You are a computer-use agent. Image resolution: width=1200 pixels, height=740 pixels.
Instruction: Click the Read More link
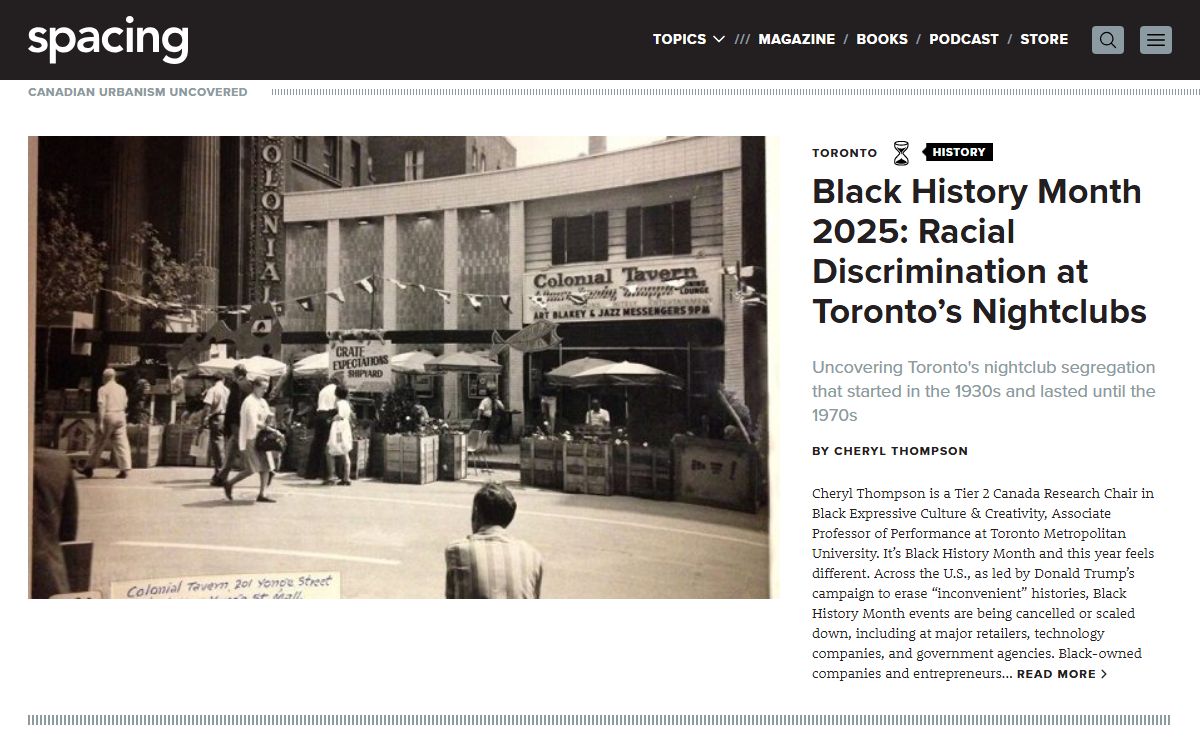coord(1062,674)
